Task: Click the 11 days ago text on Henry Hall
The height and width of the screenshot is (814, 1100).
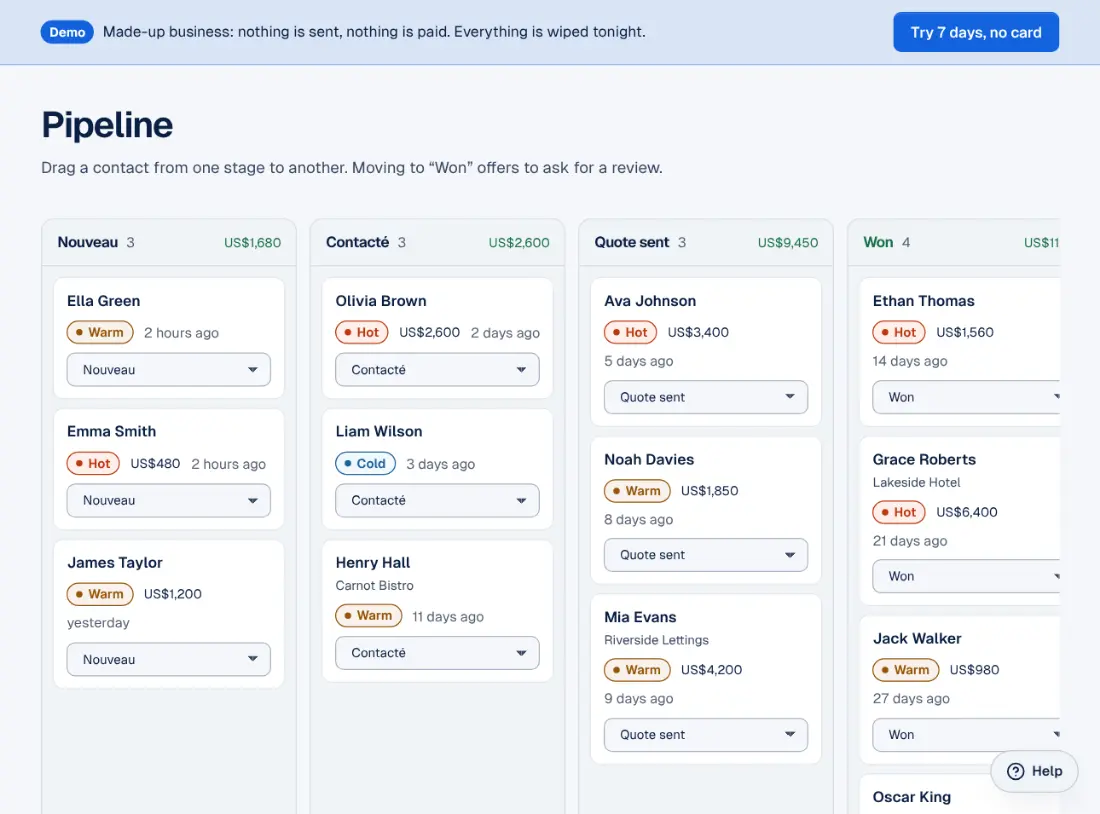Action: click(x=448, y=617)
